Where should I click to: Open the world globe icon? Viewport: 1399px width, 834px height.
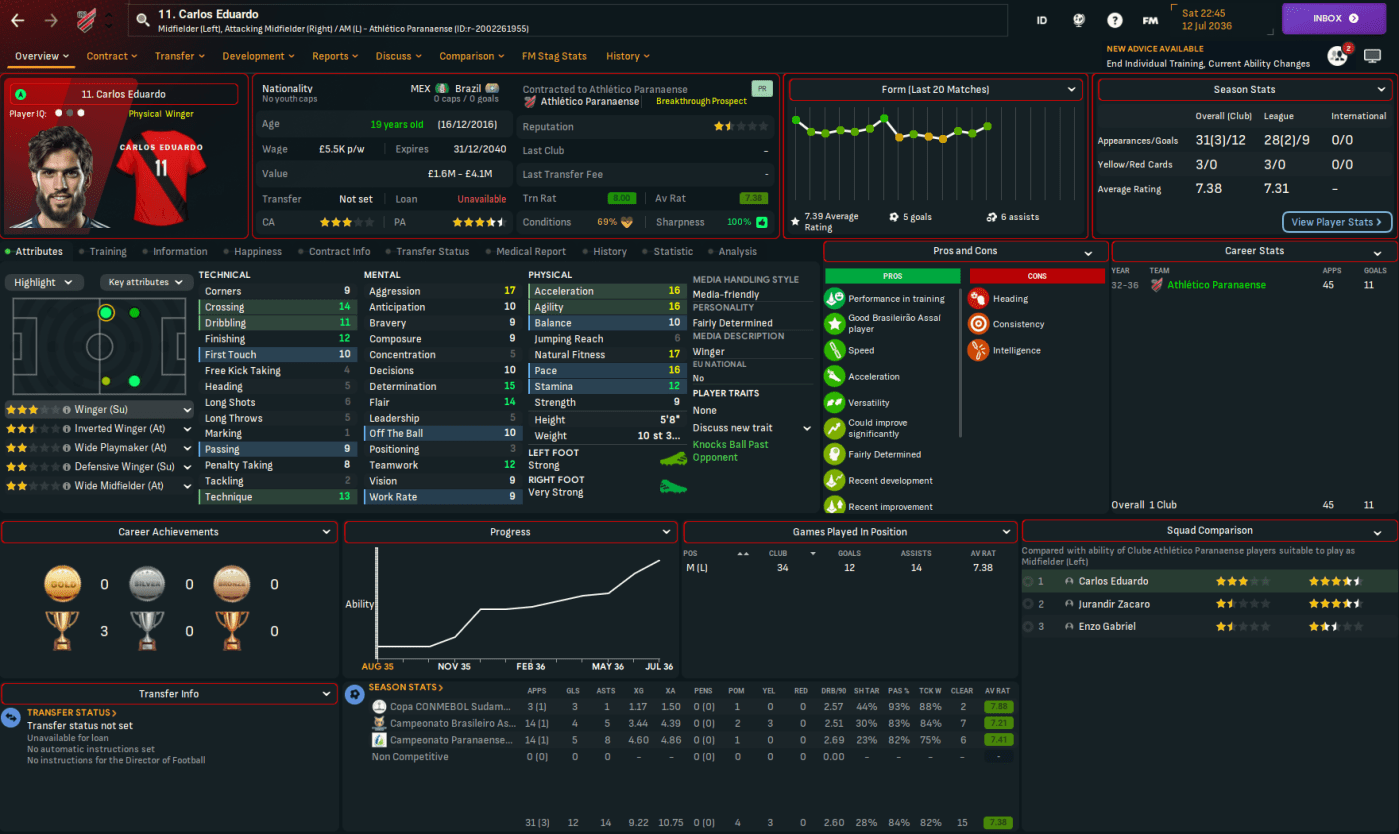[1079, 20]
